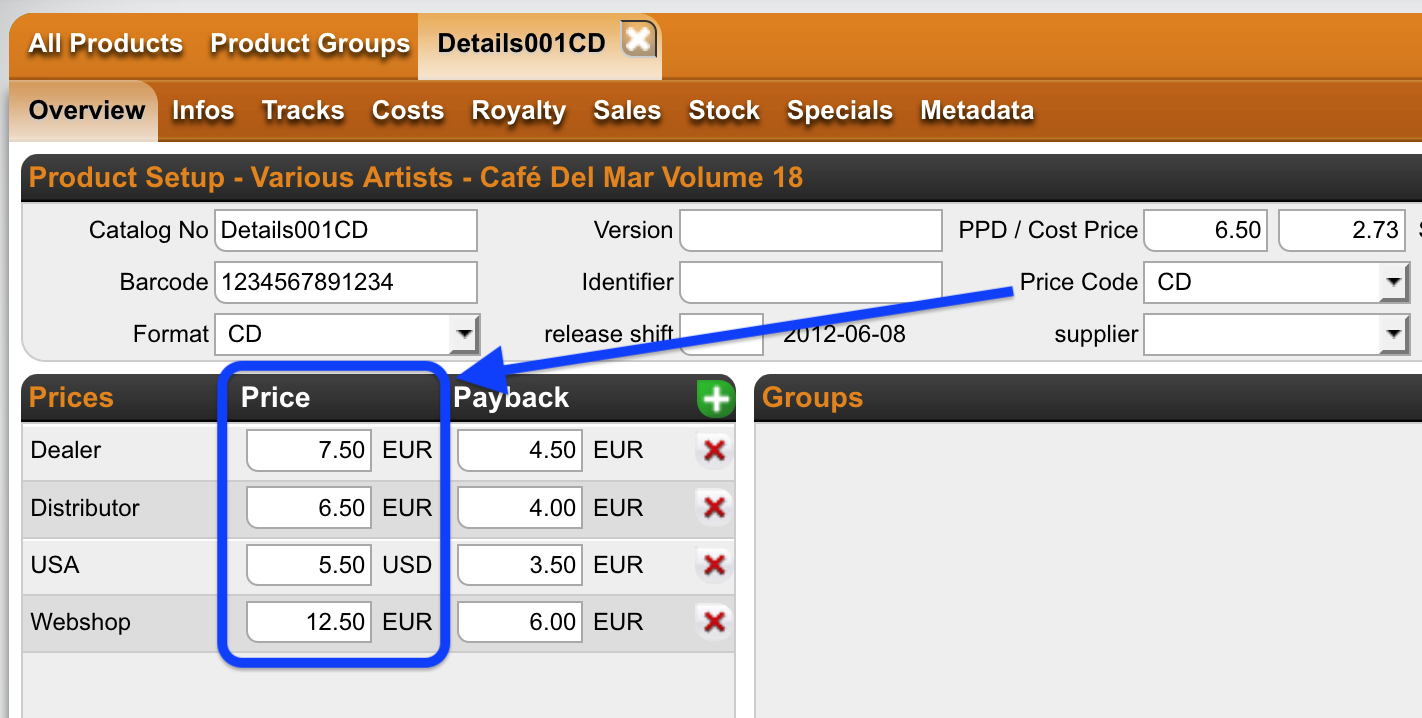1422x718 pixels.
Task: Click the Version input field
Action: tap(811, 231)
